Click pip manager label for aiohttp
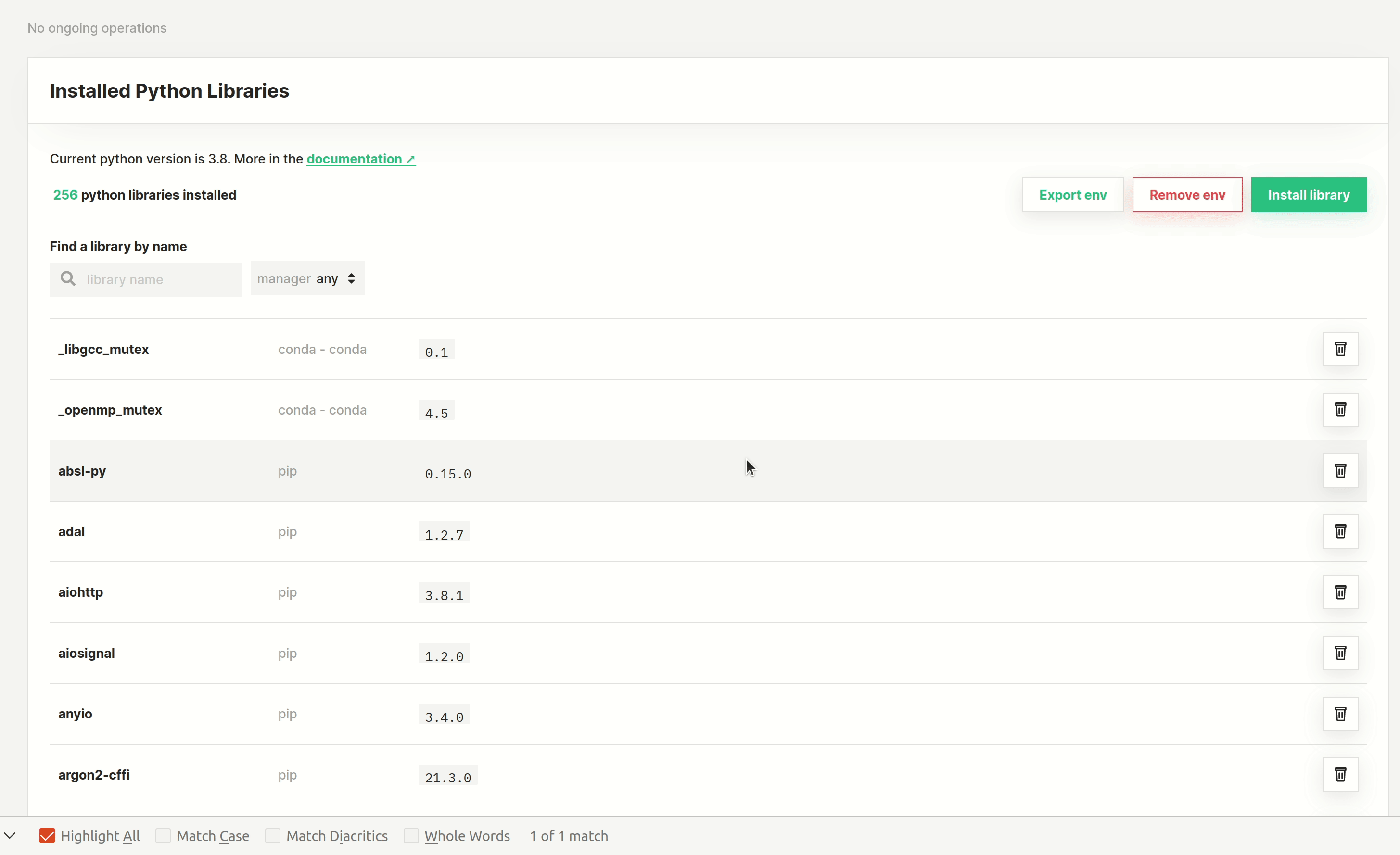This screenshot has width=1400, height=855. coord(288,592)
